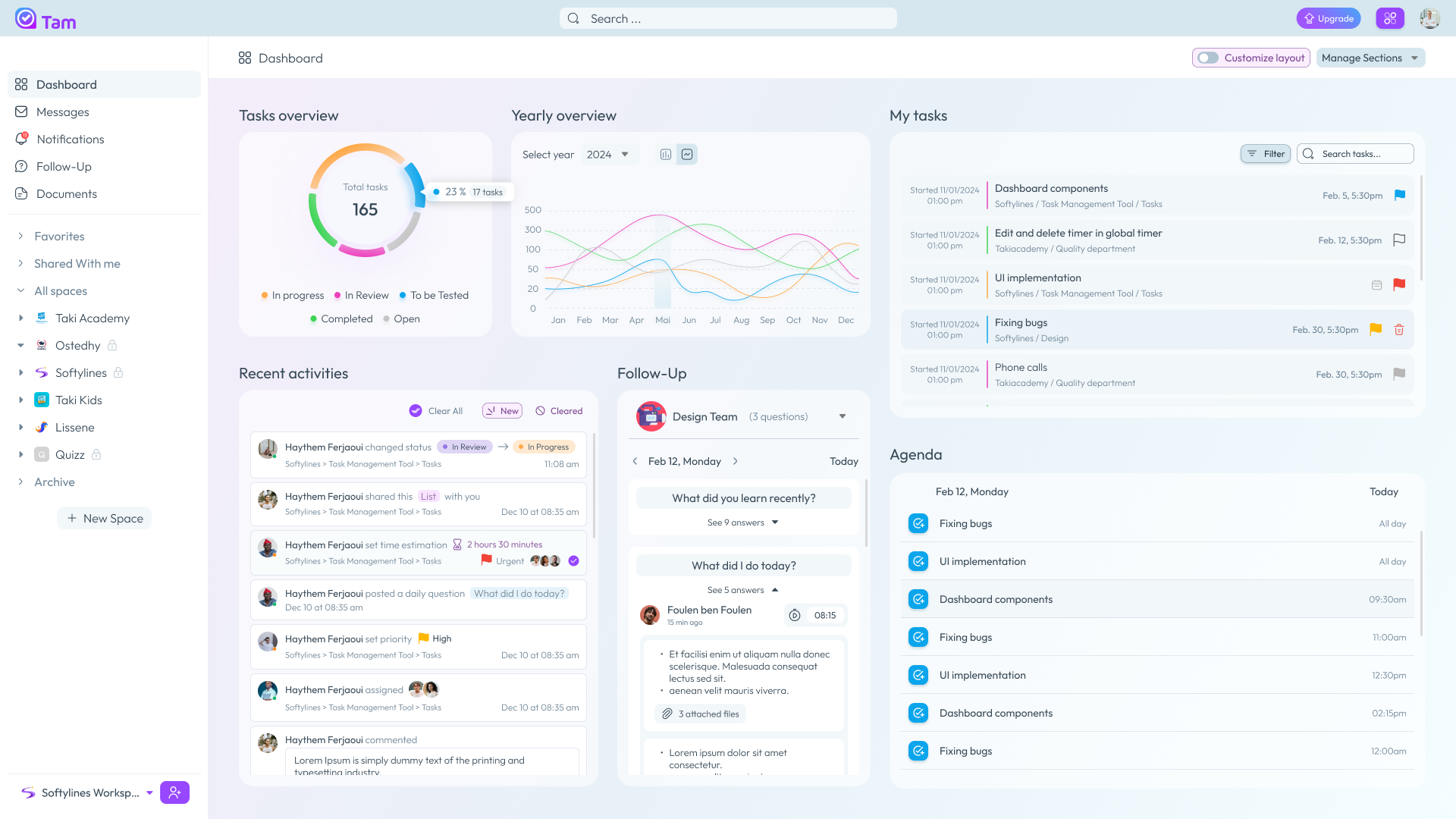The height and width of the screenshot is (819, 1456).
Task: Expand See 9 answers
Action: 743,522
